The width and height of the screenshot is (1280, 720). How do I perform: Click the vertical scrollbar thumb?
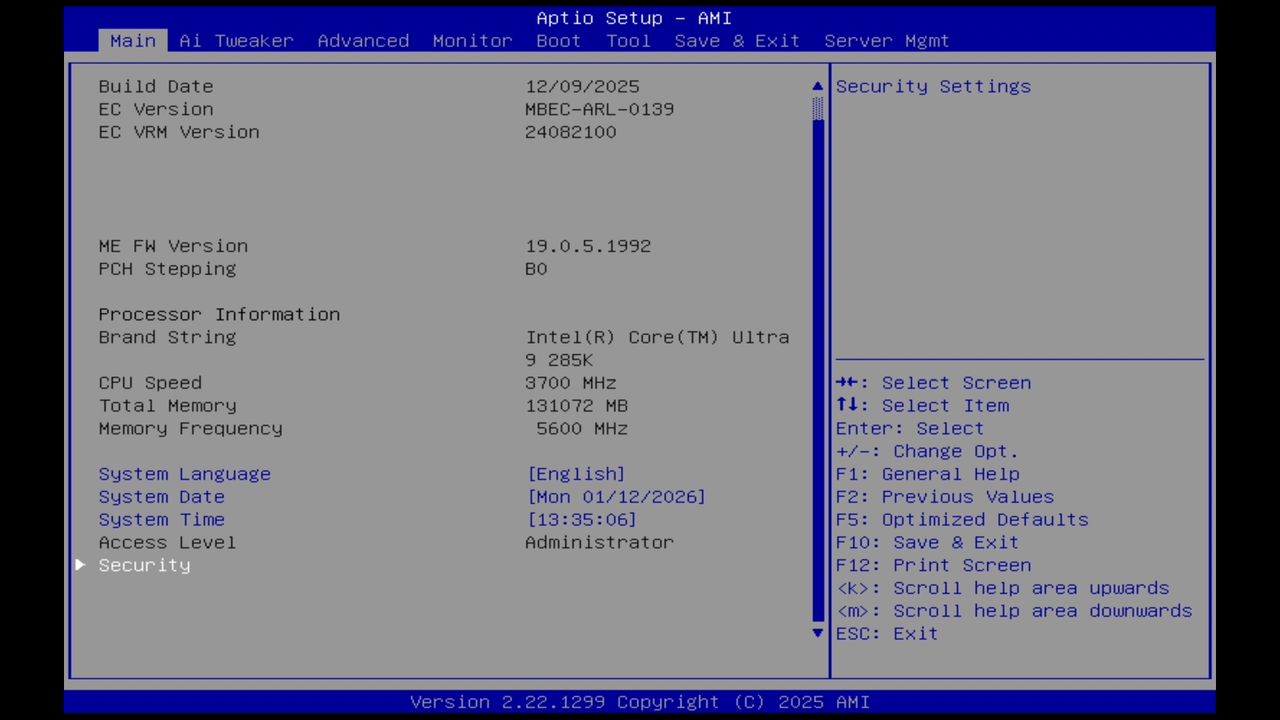coord(817,110)
